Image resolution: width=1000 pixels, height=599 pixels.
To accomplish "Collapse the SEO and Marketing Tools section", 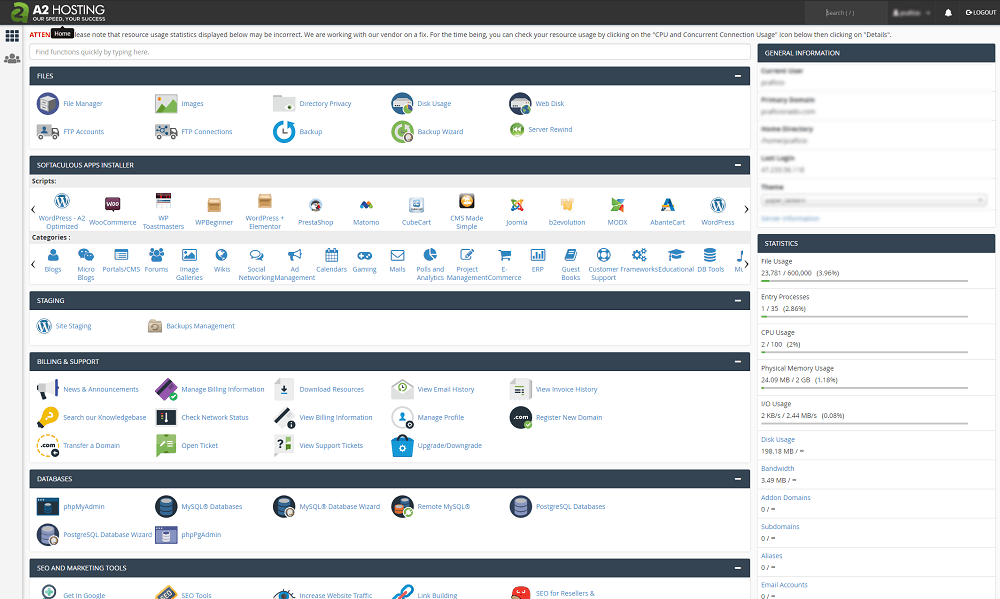I will (x=738, y=568).
